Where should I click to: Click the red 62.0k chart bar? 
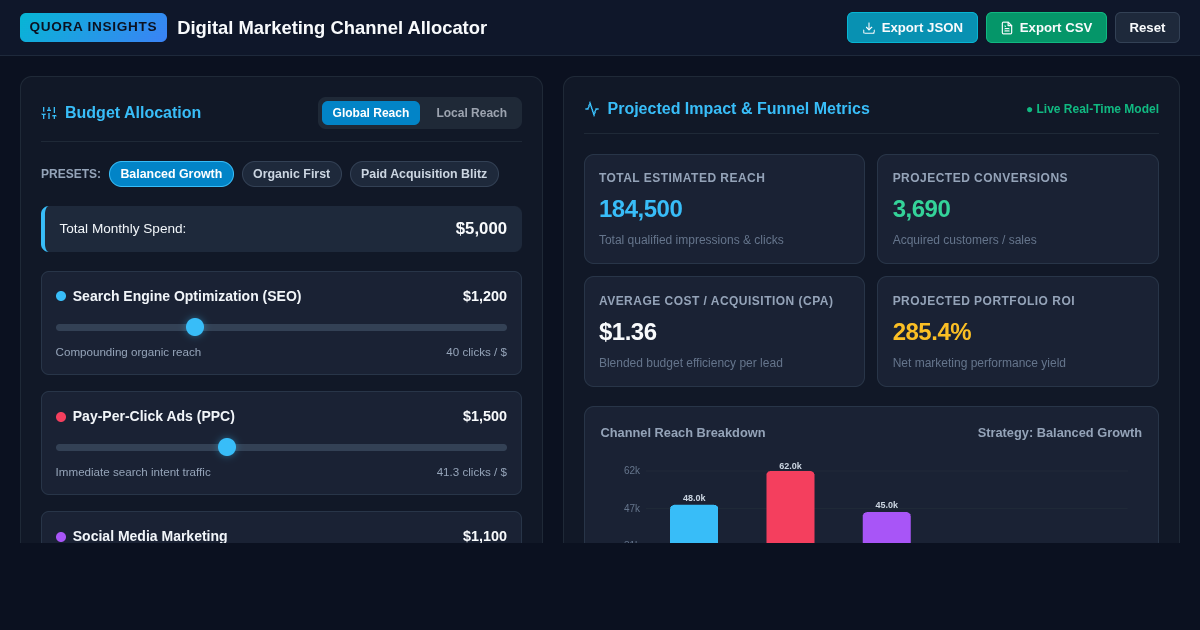pyautogui.click(x=790, y=507)
